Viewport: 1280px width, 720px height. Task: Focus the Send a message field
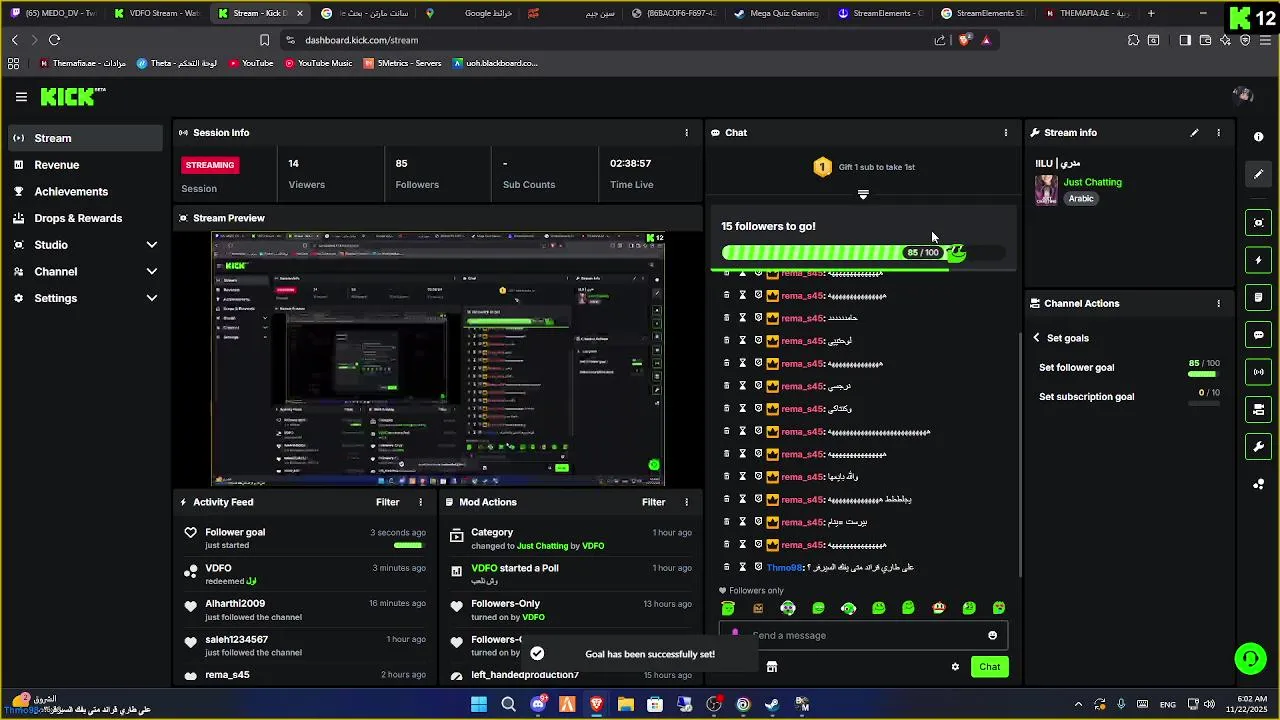pyautogui.click(x=865, y=635)
